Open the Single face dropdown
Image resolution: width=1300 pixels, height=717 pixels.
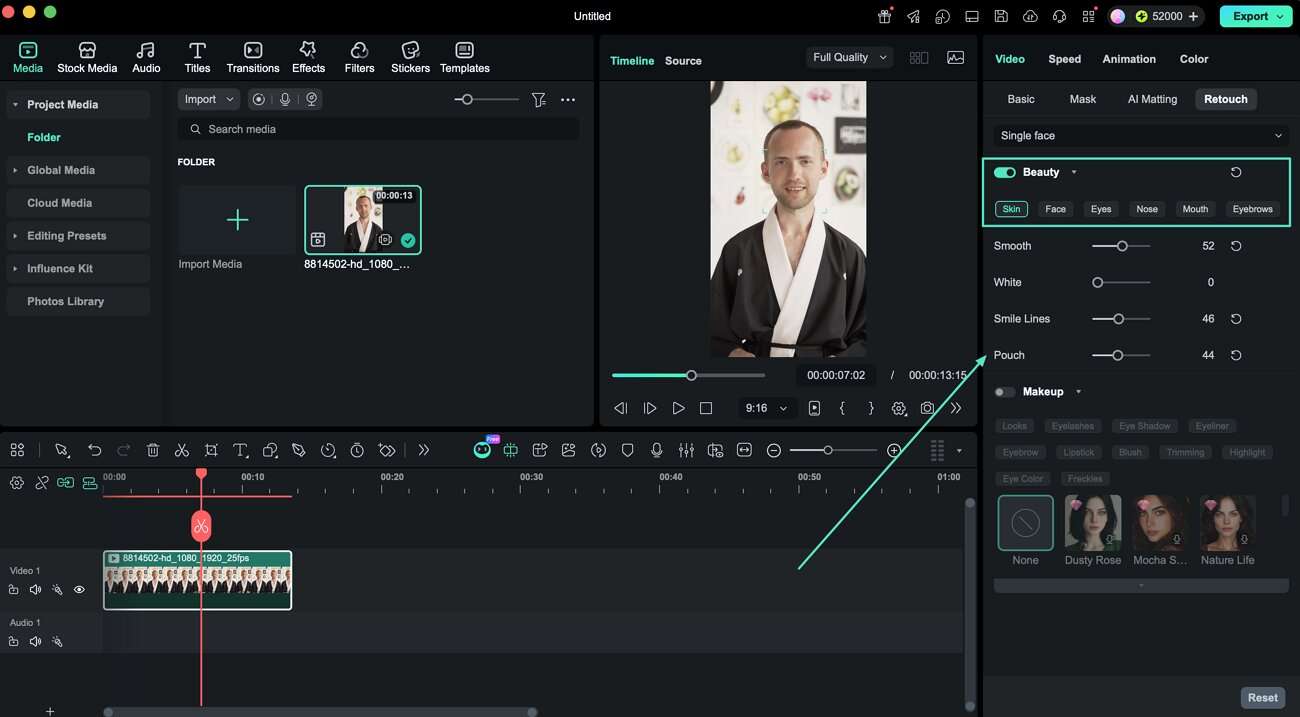[1141, 136]
